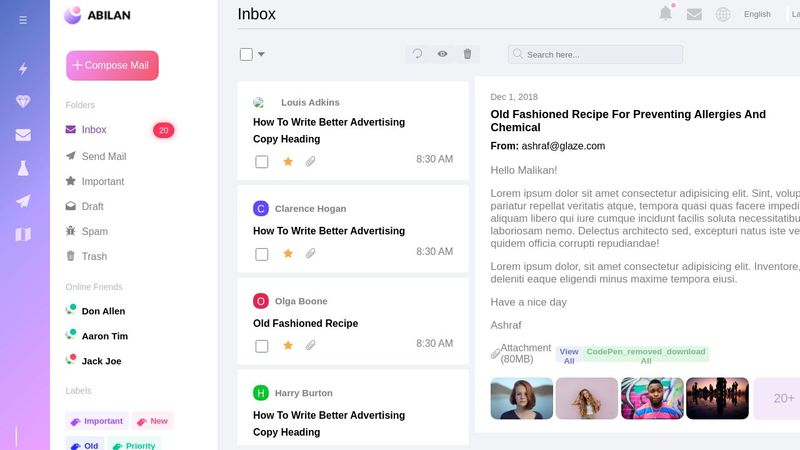Click the Compose Mail button
This screenshot has height=450, width=800.
click(x=112, y=66)
